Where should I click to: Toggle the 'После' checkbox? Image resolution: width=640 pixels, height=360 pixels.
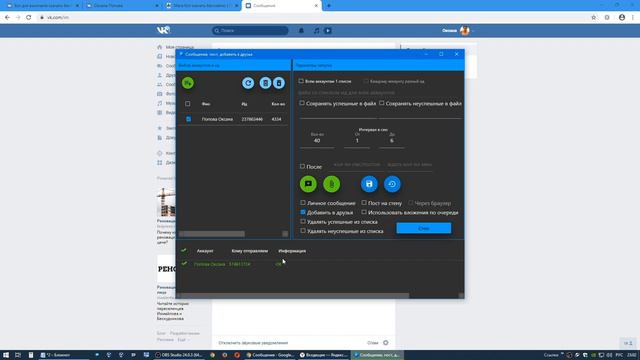[x=302, y=167]
